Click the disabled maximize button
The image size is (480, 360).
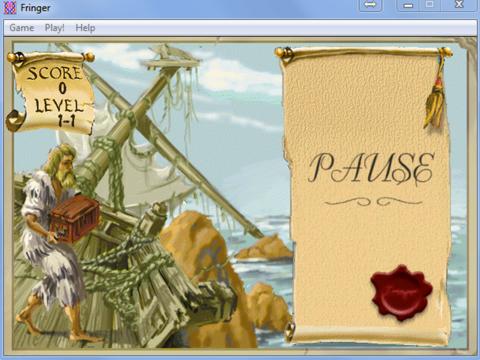click(x=430, y=5)
